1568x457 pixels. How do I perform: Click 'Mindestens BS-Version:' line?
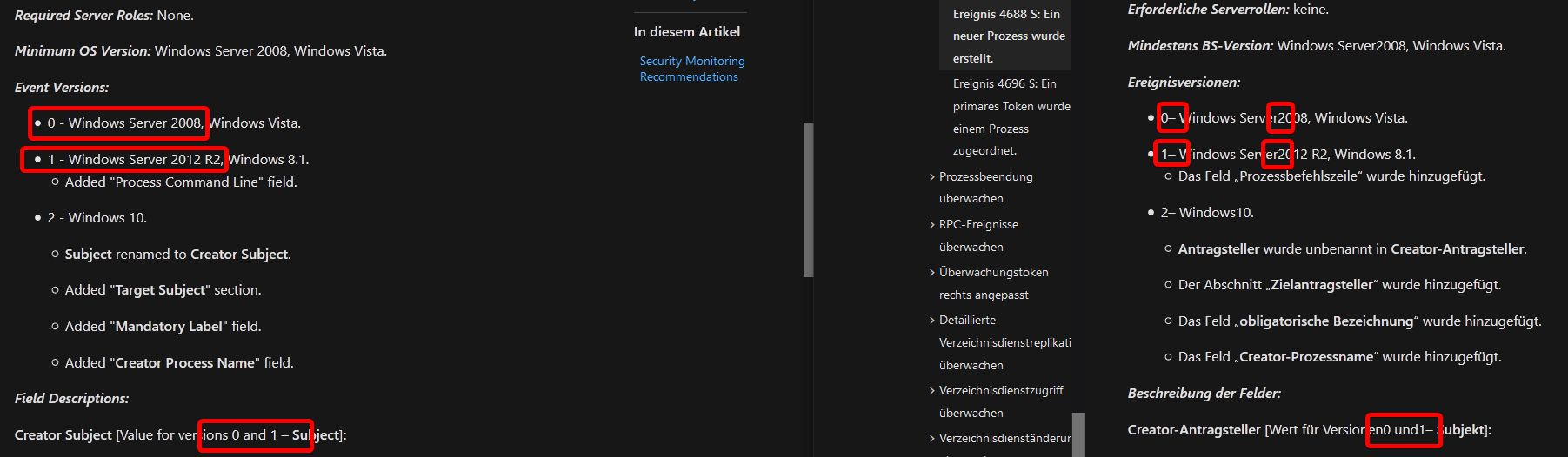(1317, 46)
